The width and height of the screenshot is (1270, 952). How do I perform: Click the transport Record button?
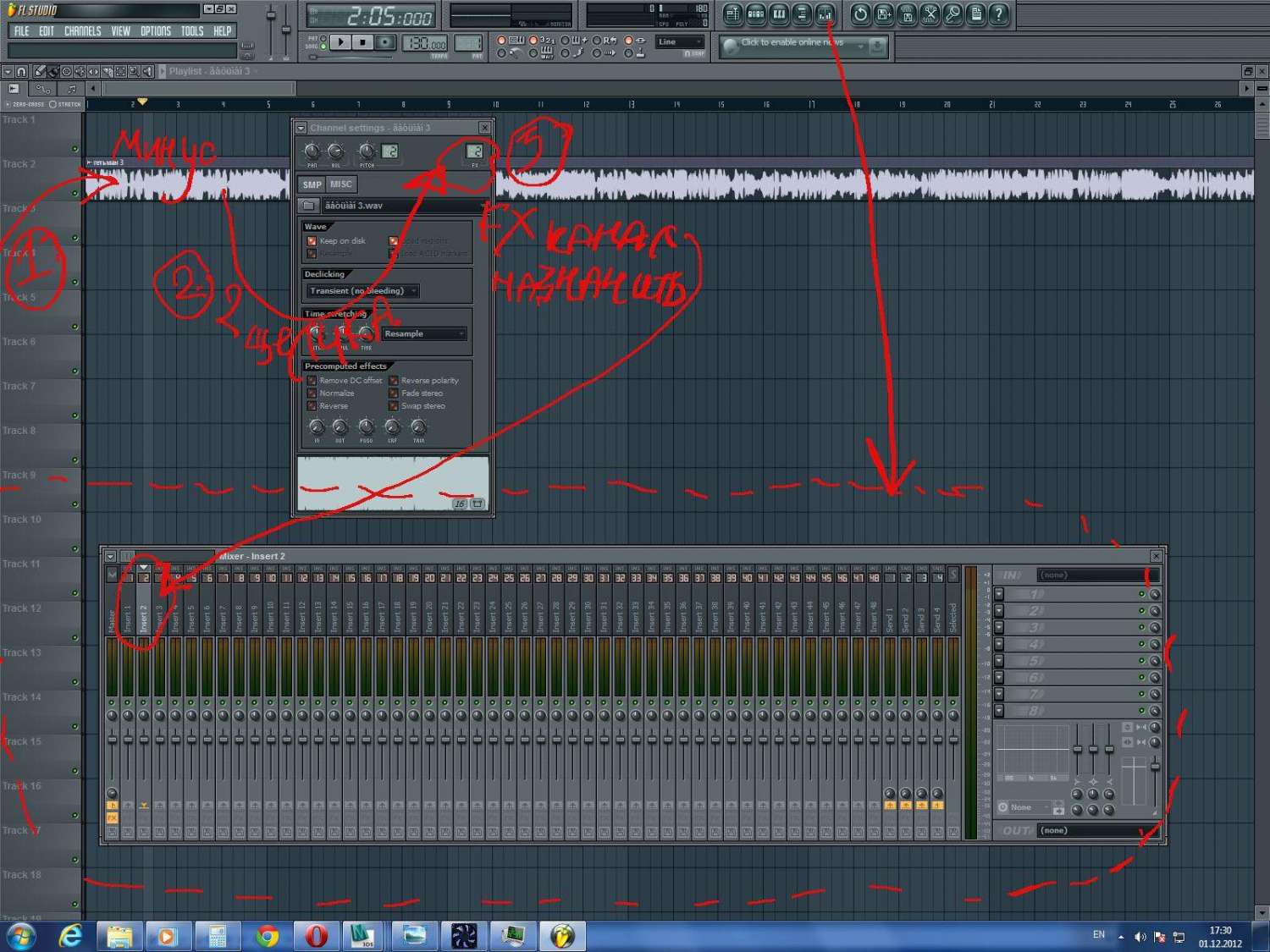(385, 41)
